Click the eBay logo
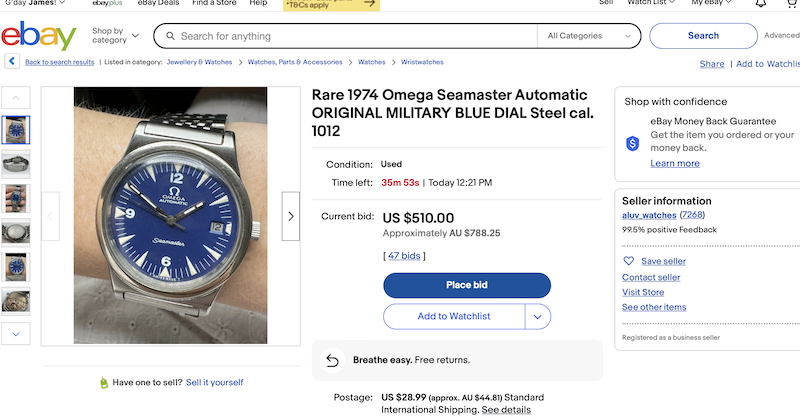 pos(39,37)
